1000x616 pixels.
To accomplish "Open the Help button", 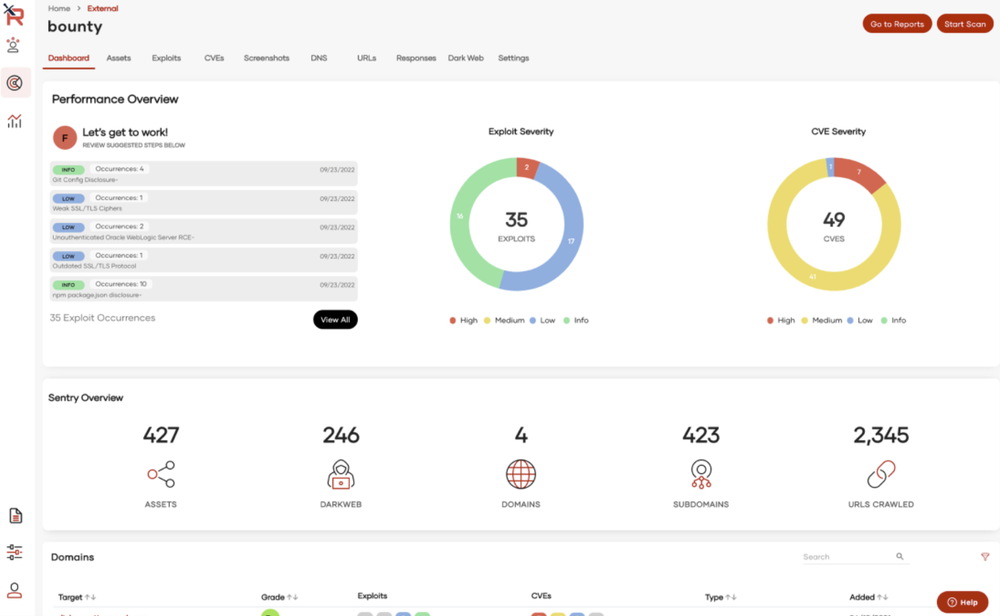I will [962, 602].
